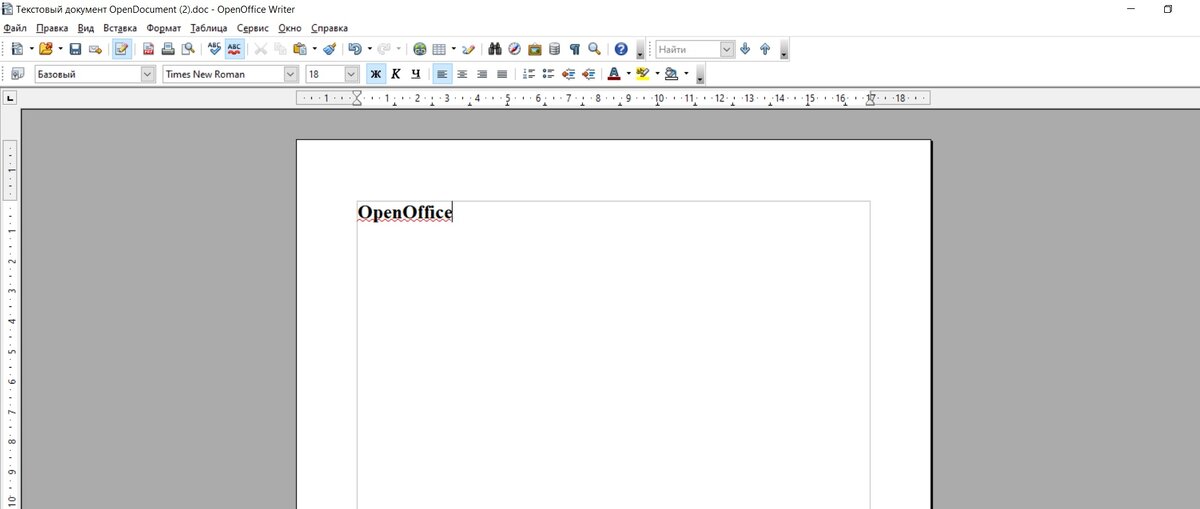The image size is (1200, 509).
Task: Click the New document icon
Action: coord(17,48)
